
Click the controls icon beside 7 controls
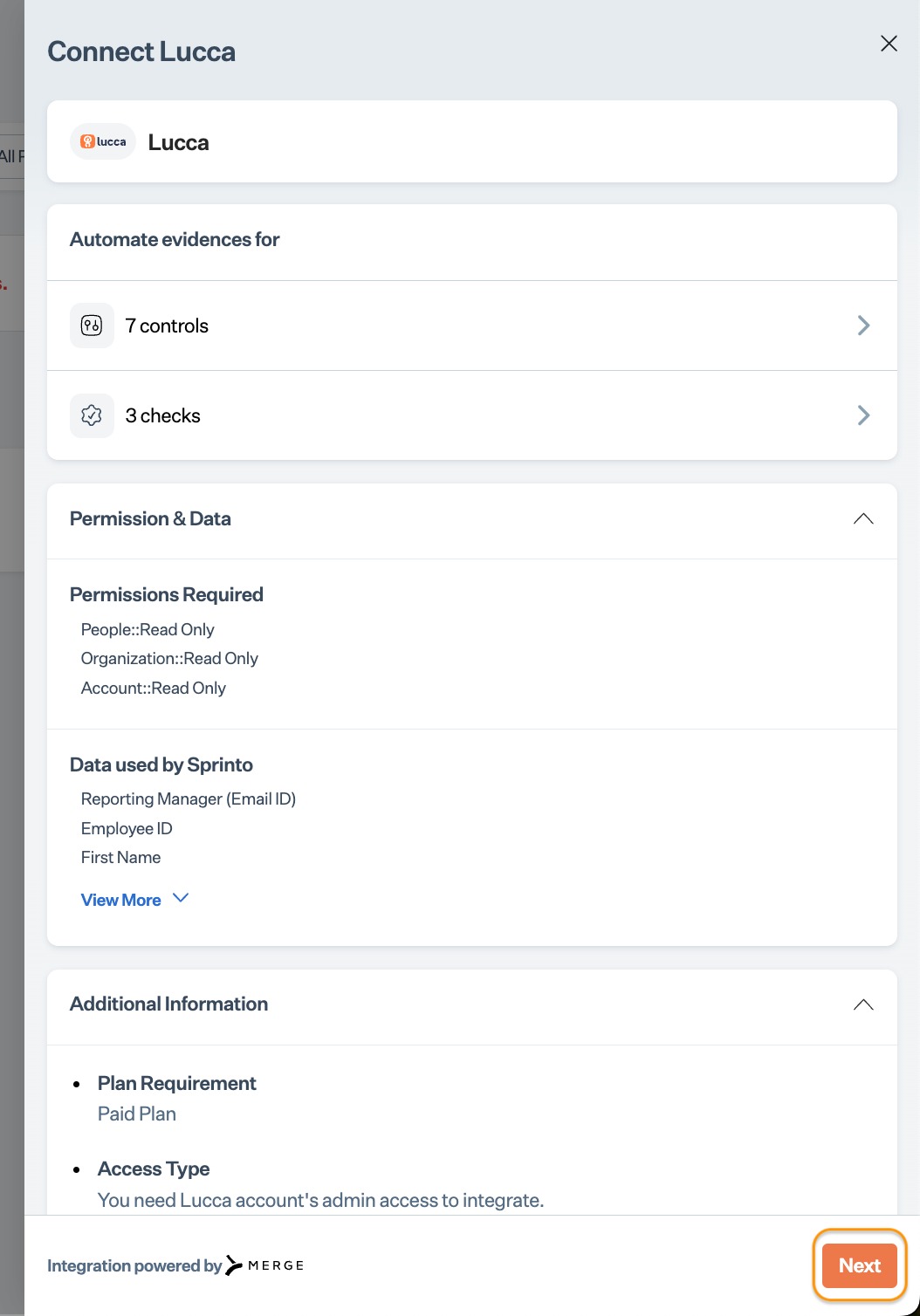pos(92,326)
